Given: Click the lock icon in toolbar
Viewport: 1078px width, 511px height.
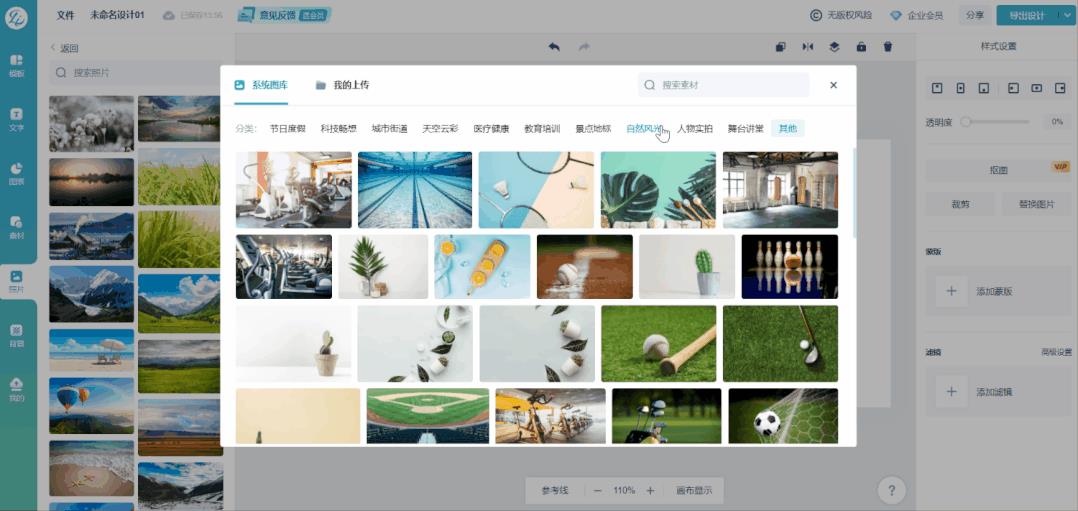Looking at the screenshot, I should (861, 47).
